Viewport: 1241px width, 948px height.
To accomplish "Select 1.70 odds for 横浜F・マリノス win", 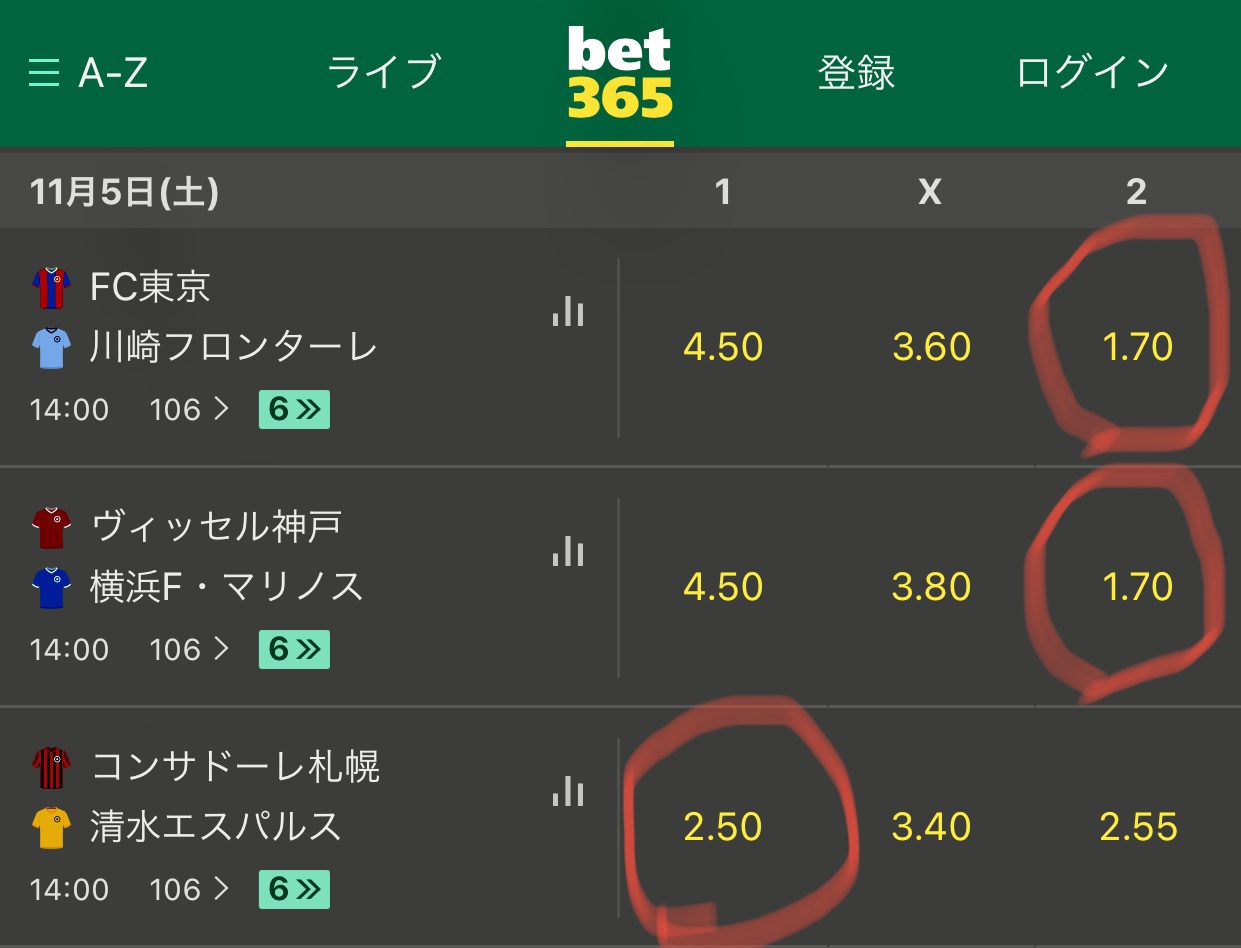I will 1137,587.
